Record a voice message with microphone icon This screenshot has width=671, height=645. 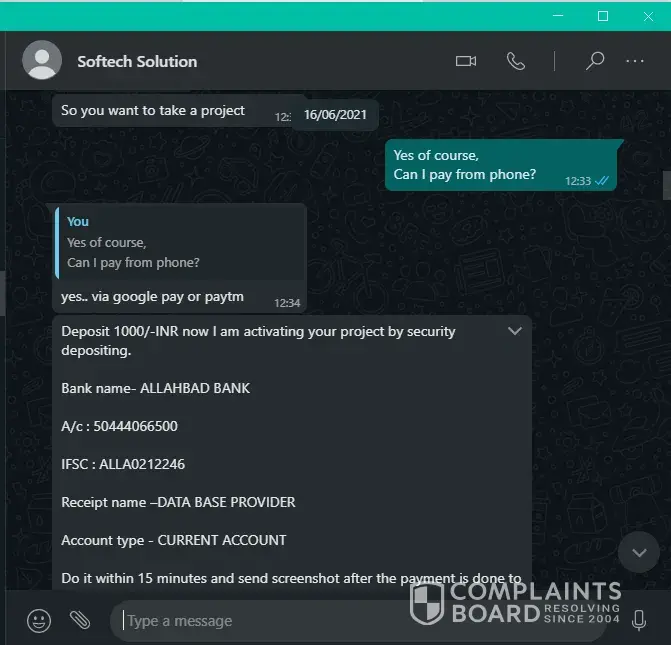coord(639,620)
